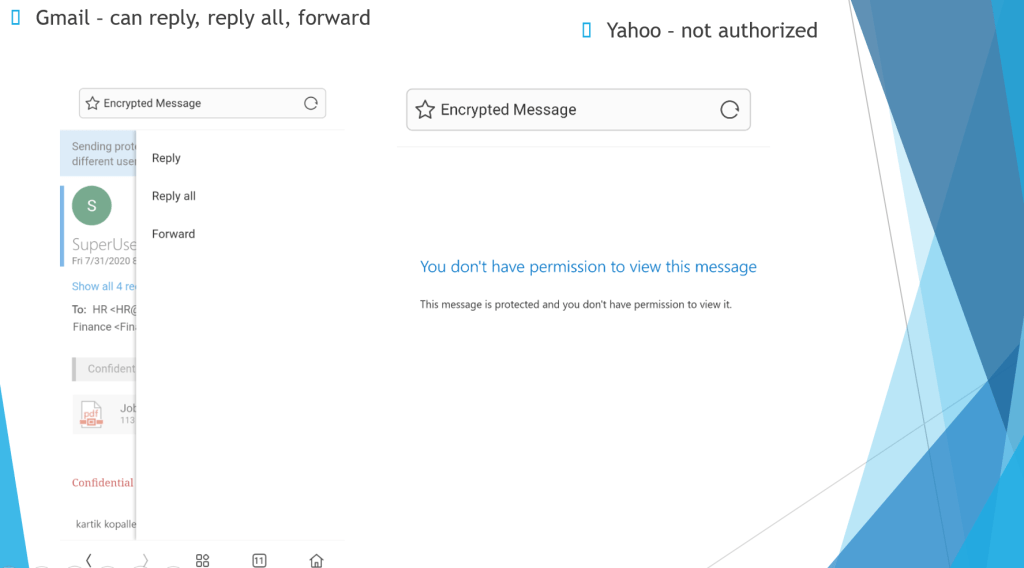The width and height of the screenshot is (1024, 568).
Task: Star the left Encrypted Message bar
Action: tap(92, 103)
